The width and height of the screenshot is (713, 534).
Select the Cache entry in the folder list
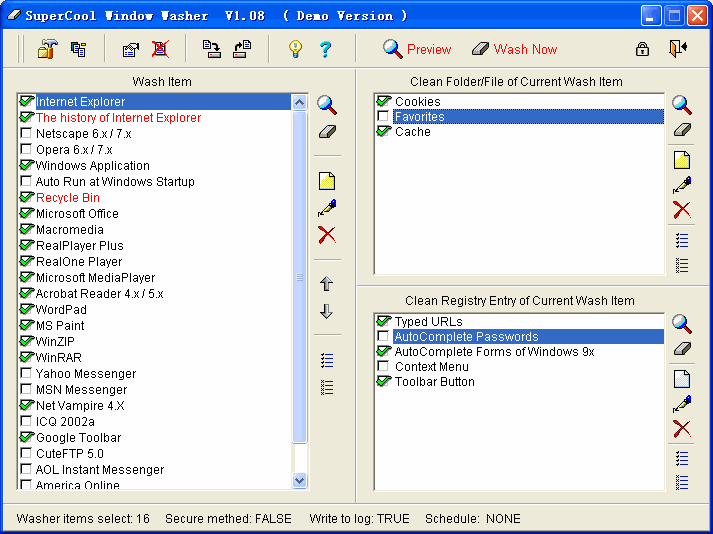coord(412,132)
